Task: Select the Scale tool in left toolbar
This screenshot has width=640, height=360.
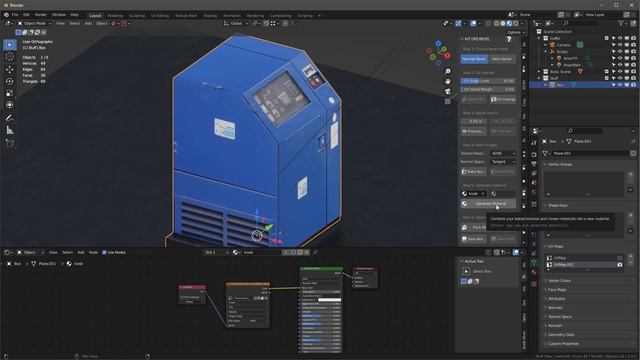Action: [x=9, y=93]
